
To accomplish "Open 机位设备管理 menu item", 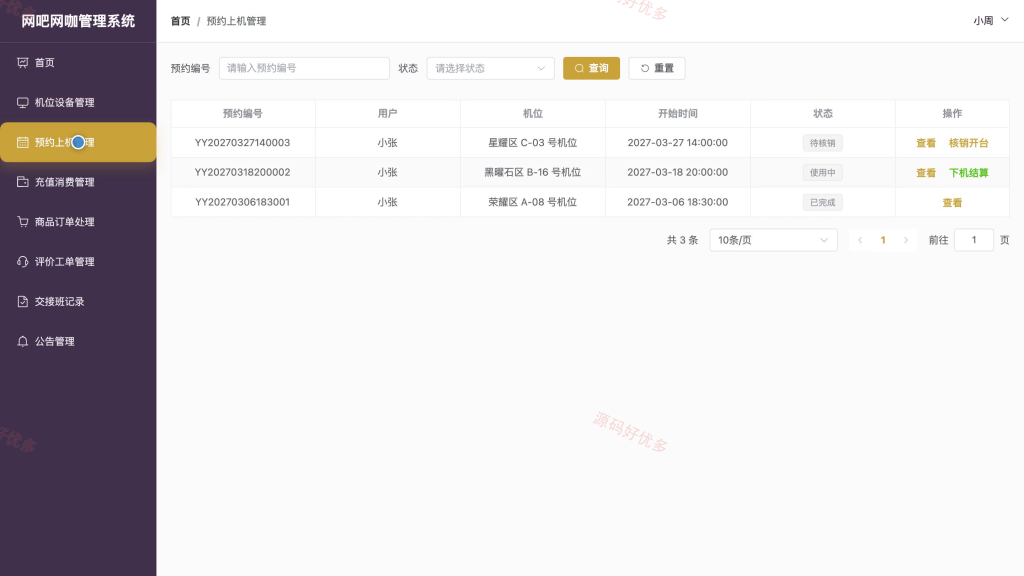I will [x=78, y=103].
